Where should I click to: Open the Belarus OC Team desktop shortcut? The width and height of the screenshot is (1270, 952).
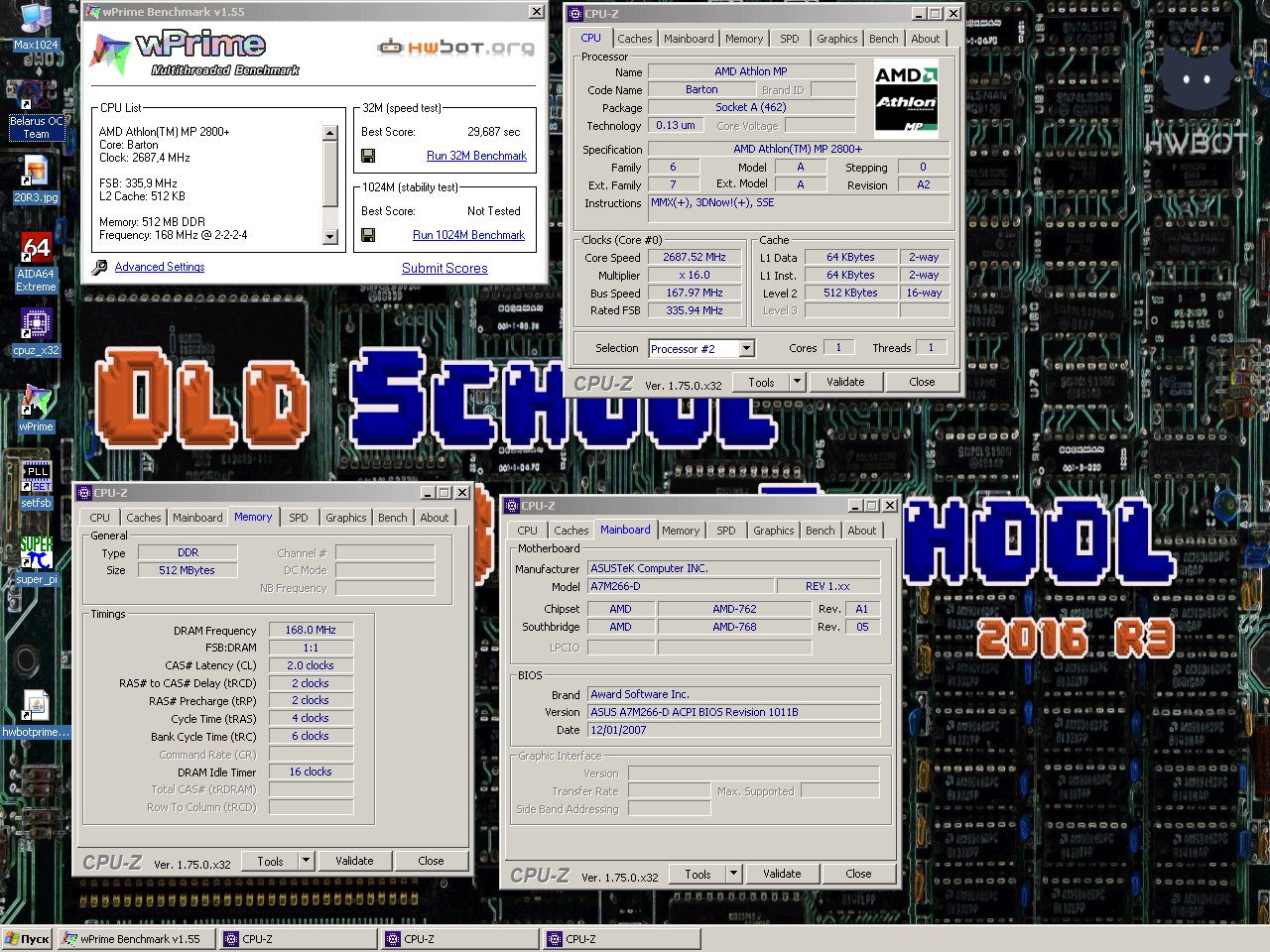click(x=36, y=111)
